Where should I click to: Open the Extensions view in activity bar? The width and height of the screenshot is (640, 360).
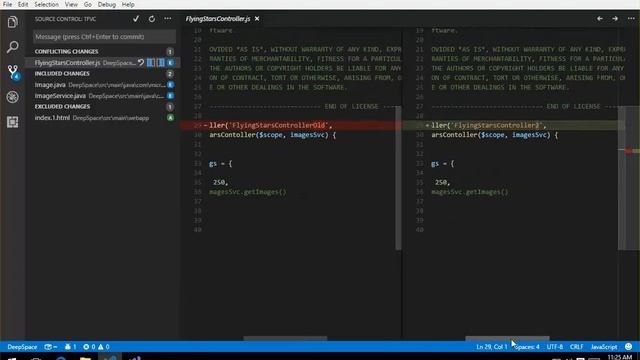[12, 122]
